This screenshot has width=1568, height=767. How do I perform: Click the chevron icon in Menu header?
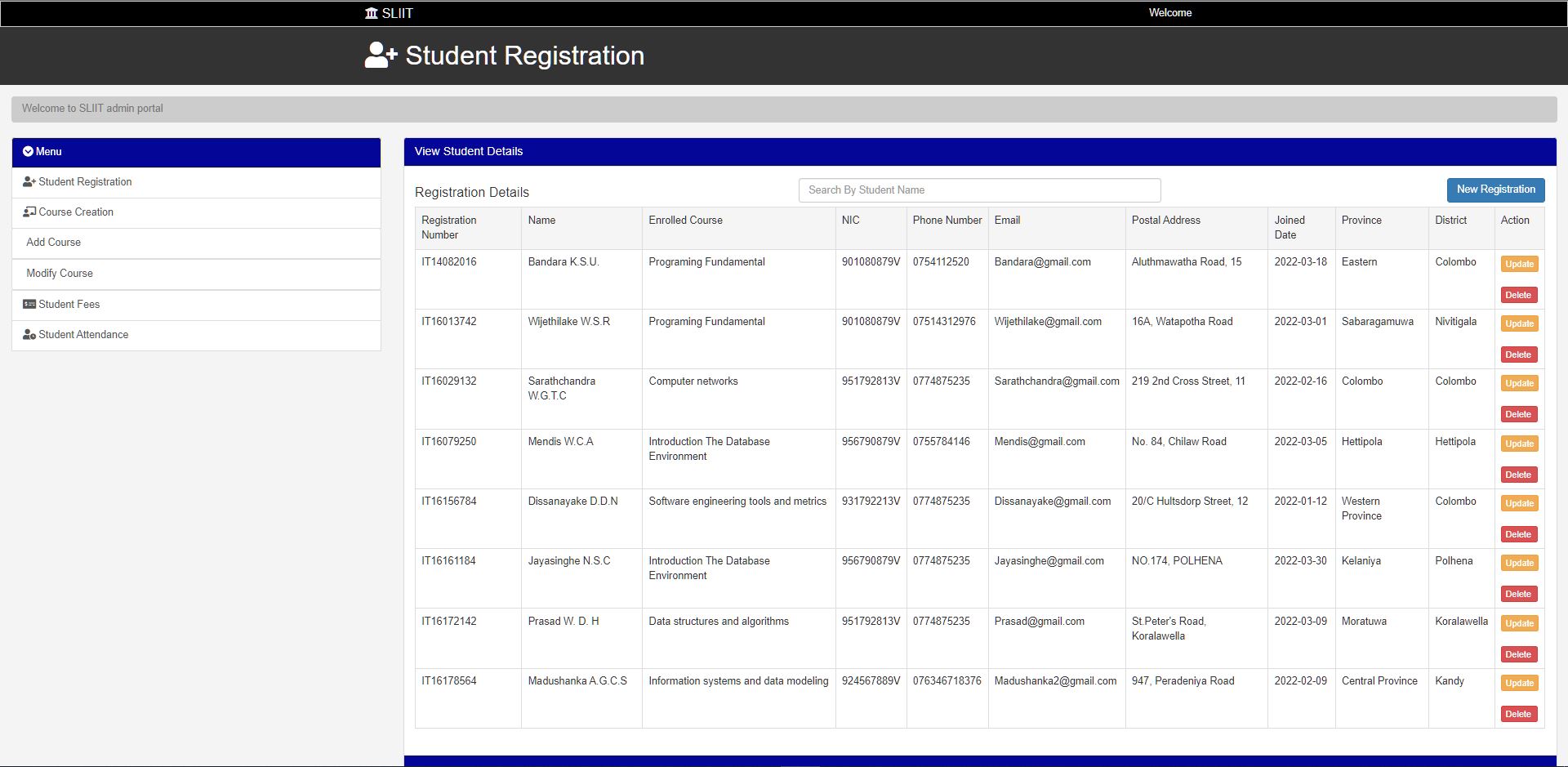(28, 151)
